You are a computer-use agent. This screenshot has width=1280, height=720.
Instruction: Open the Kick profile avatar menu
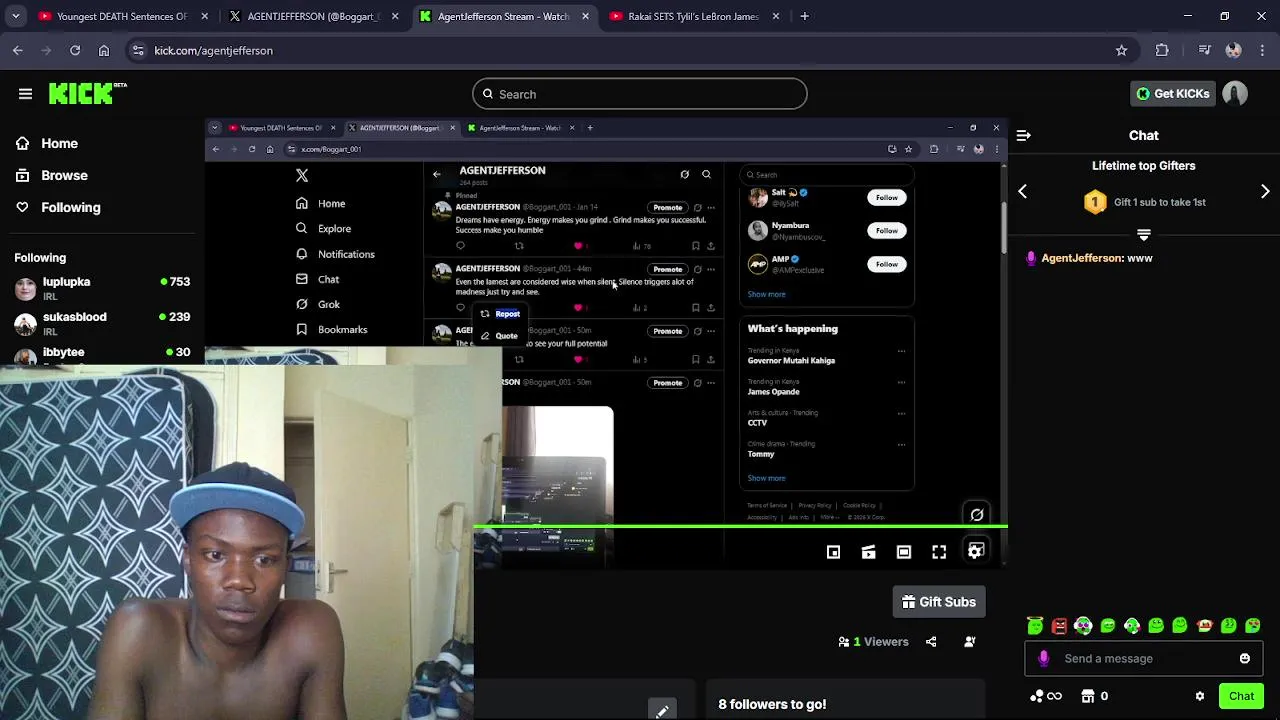click(1235, 94)
